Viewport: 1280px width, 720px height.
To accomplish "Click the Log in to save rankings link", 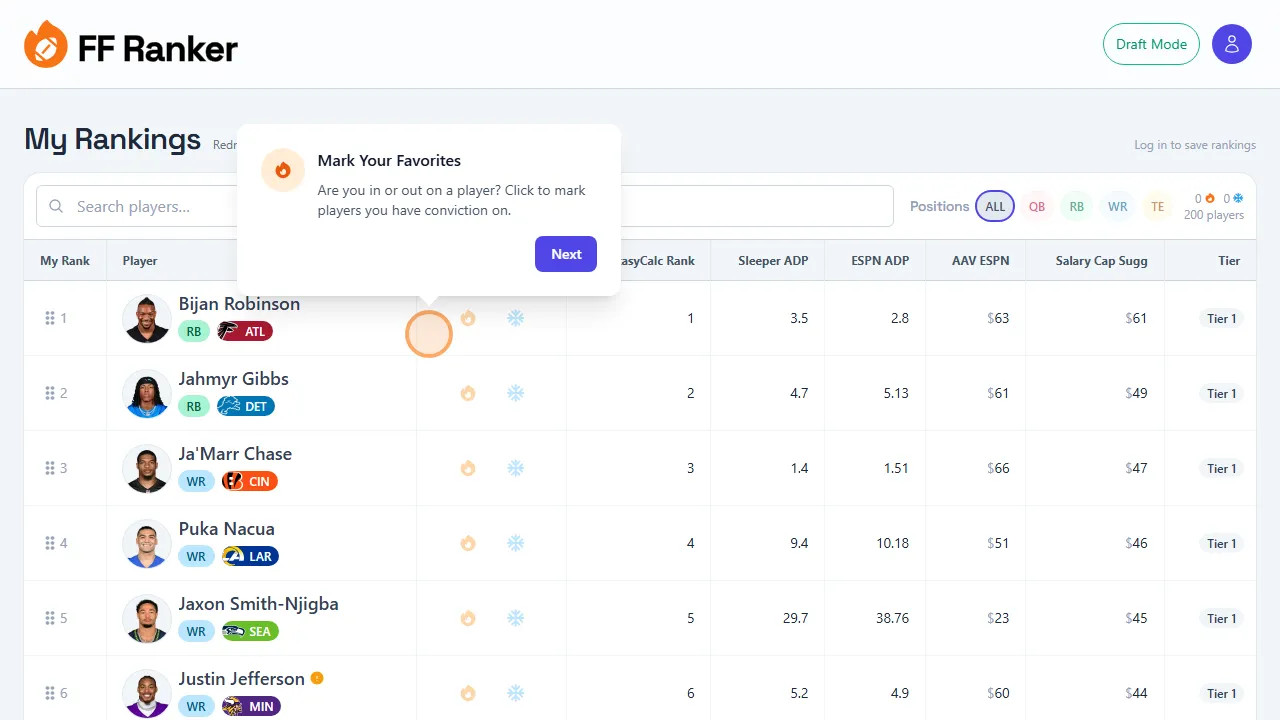I will click(x=1194, y=144).
